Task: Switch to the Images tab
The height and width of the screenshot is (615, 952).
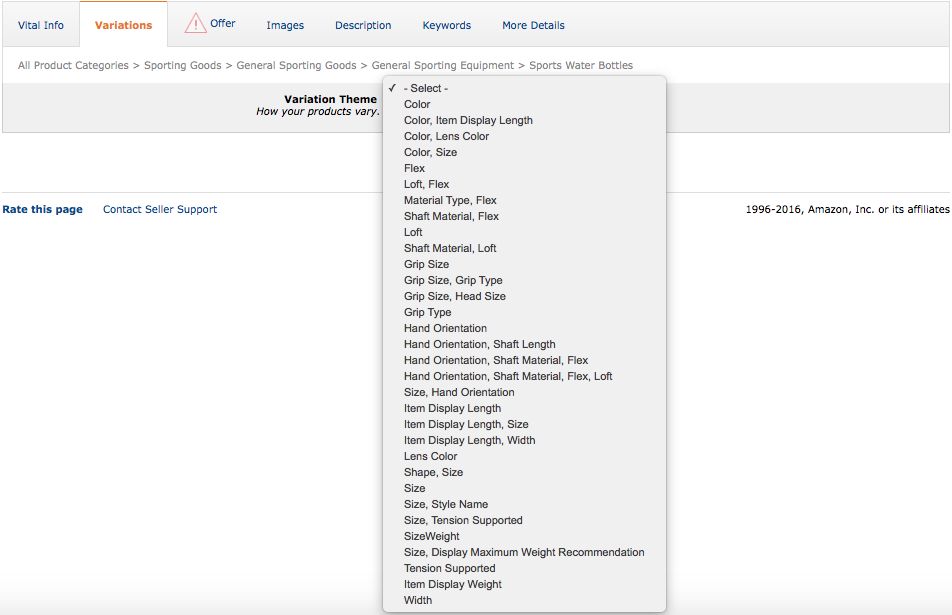Action: [285, 25]
